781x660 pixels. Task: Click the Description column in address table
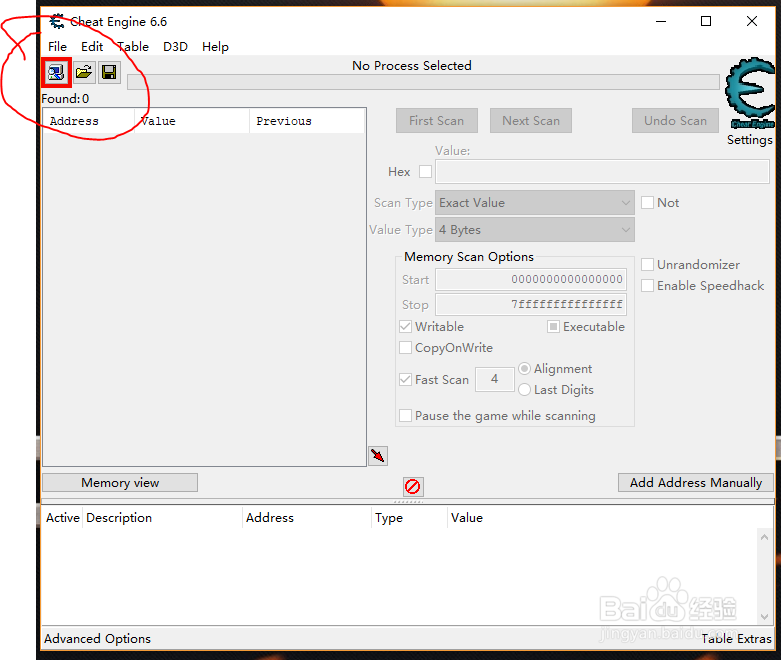162,518
